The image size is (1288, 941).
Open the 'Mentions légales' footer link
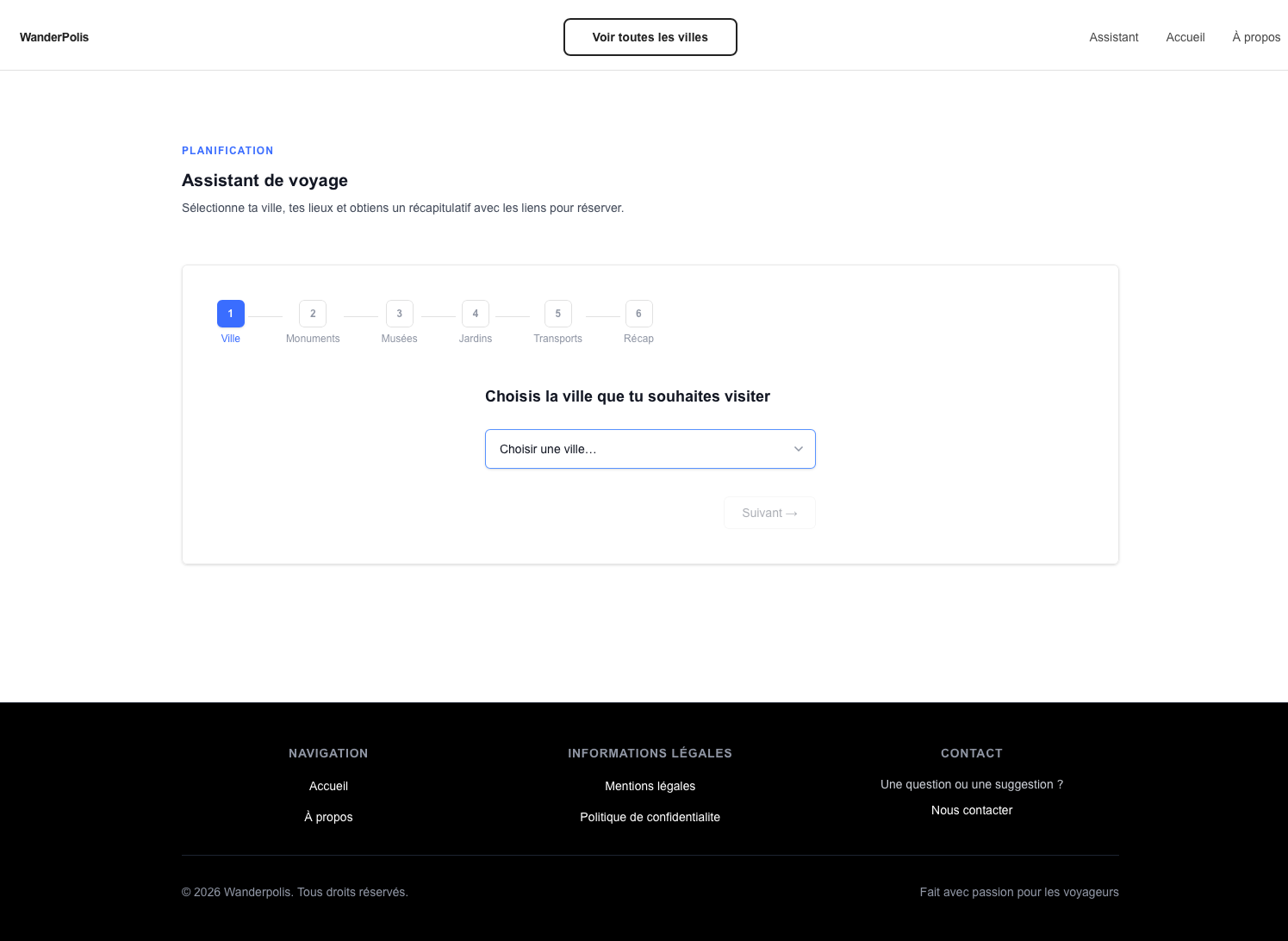[650, 786]
